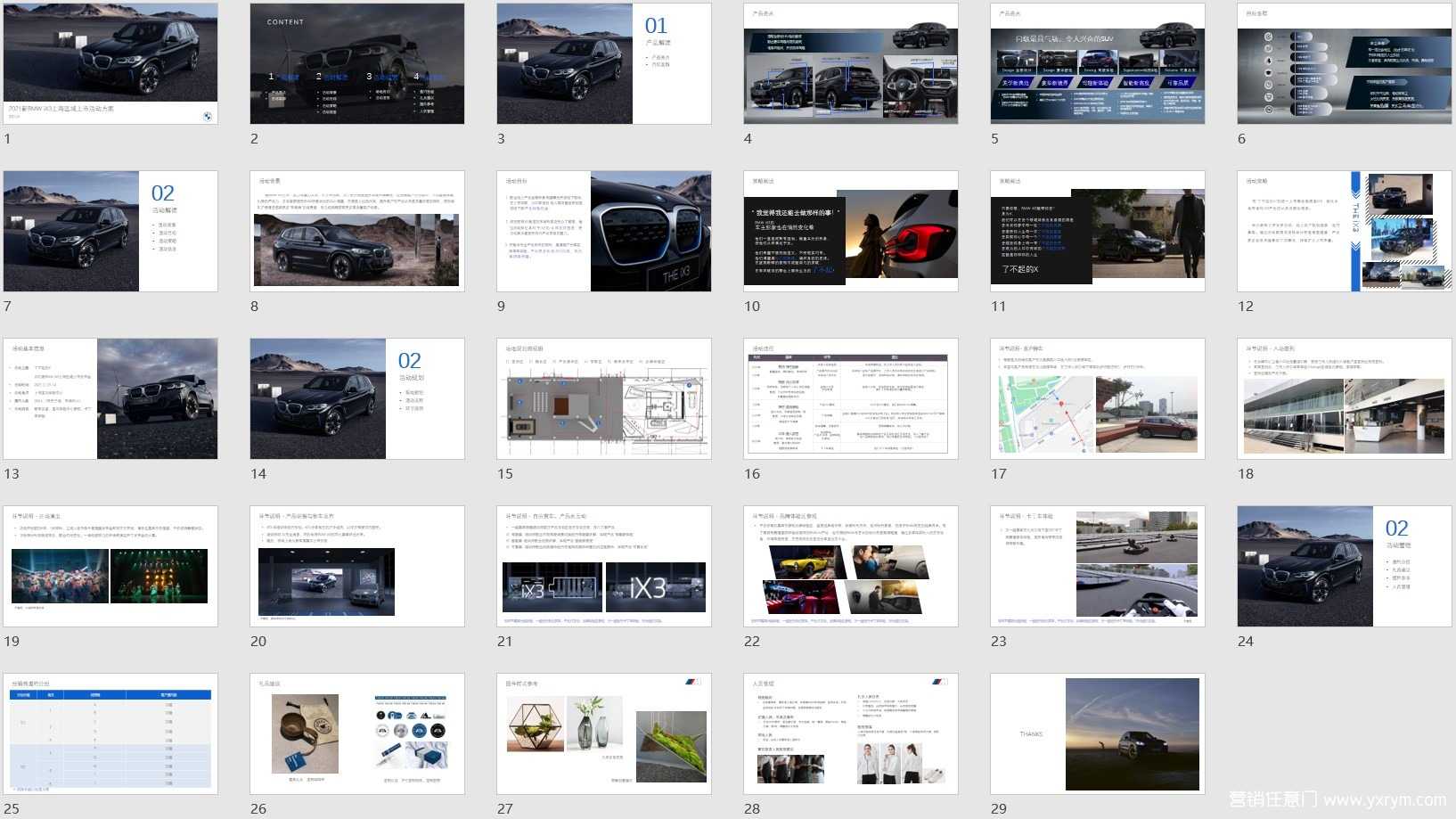Select slide 26 thumbnail

pos(357,733)
